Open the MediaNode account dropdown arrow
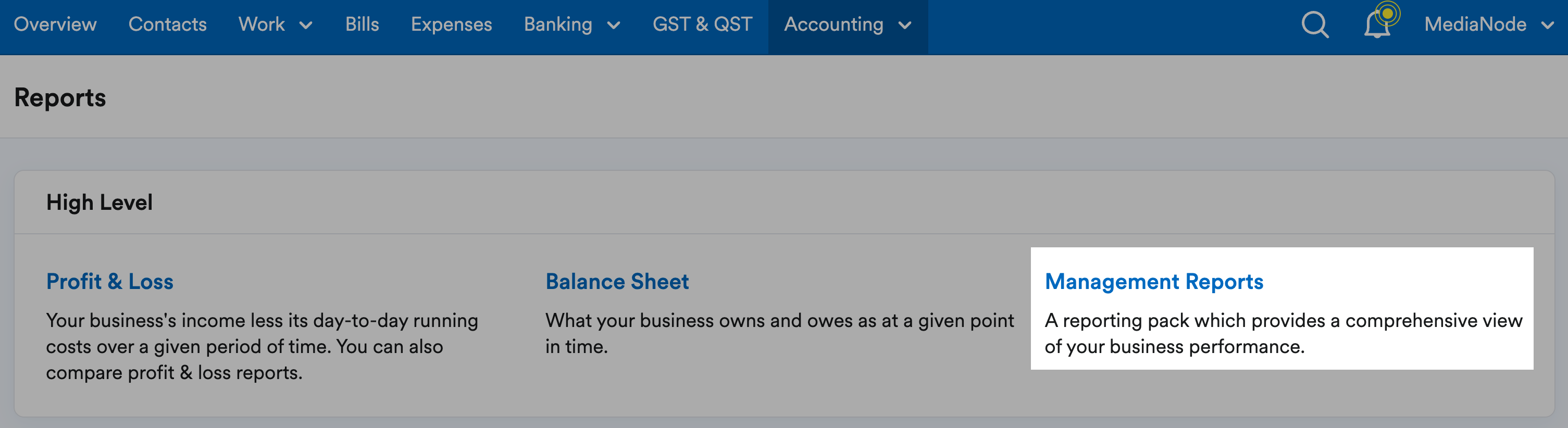Image resolution: width=1568 pixels, height=428 pixels. coord(1548,26)
